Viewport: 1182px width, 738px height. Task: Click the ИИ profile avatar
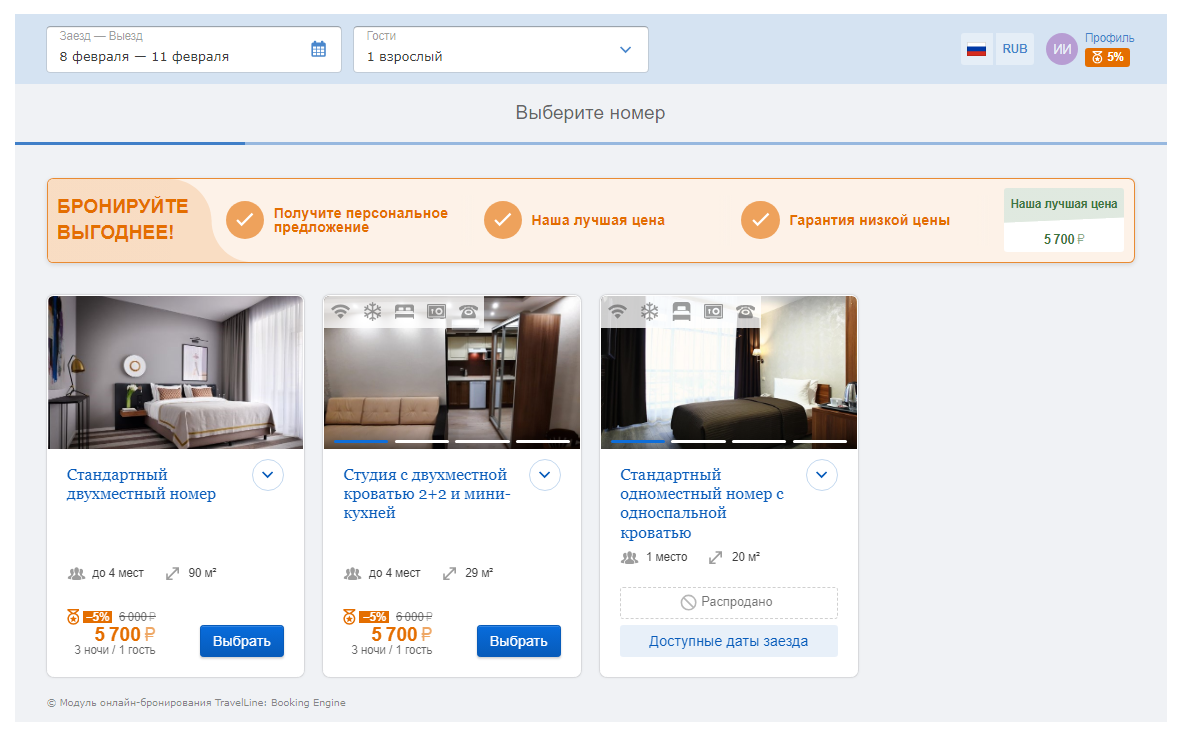pyautogui.click(x=1061, y=50)
